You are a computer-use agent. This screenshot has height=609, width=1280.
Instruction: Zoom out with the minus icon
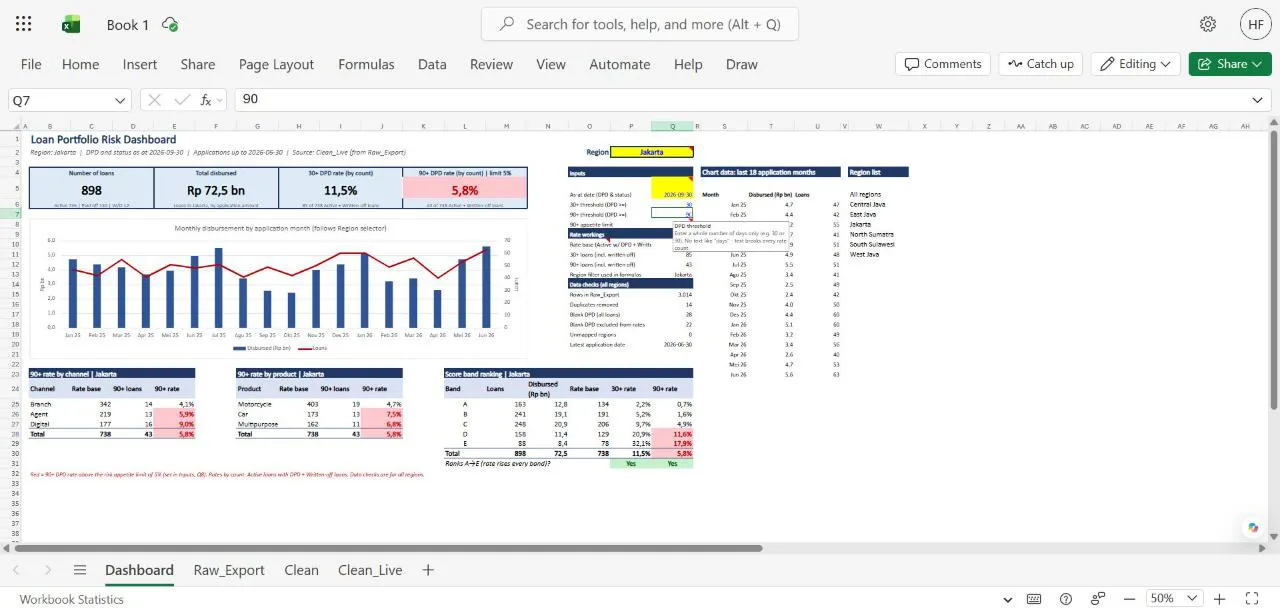click(1128, 599)
